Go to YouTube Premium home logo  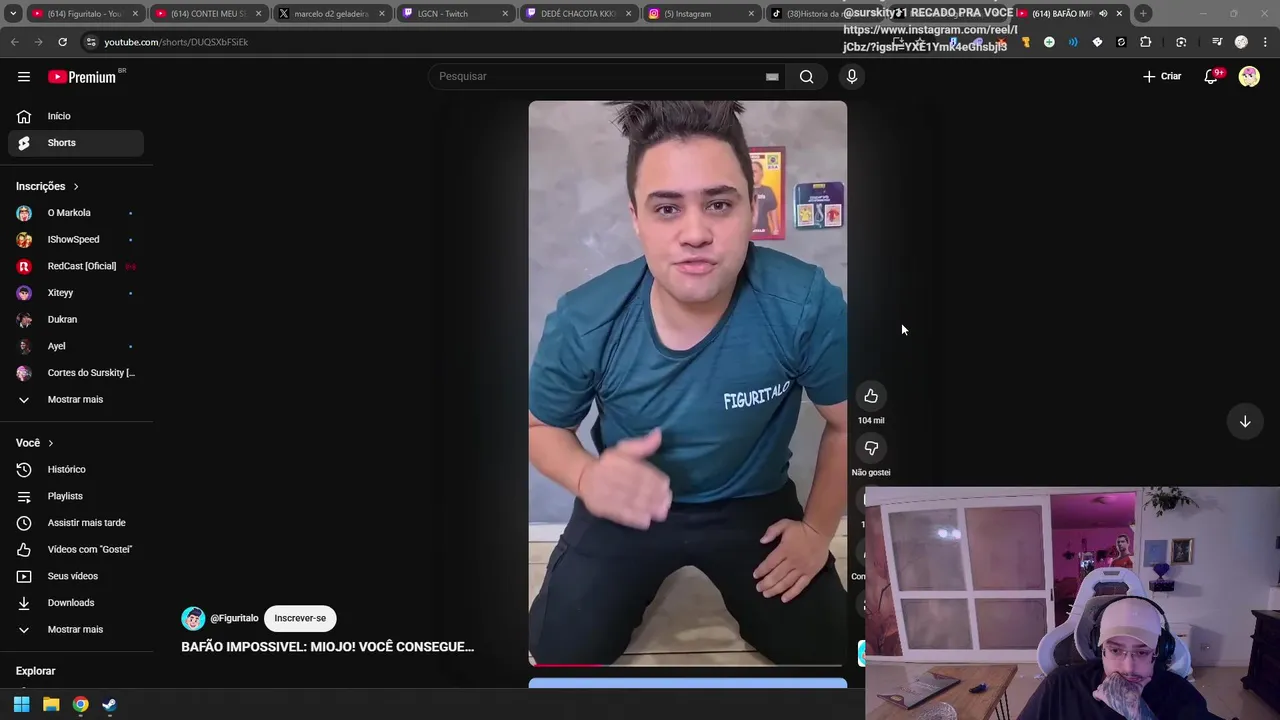point(82,77)
